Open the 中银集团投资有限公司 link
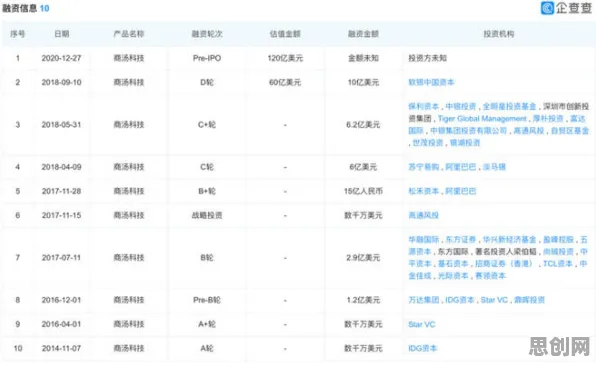The width and height of the screenshot is (596, 365). coord(469,131)
